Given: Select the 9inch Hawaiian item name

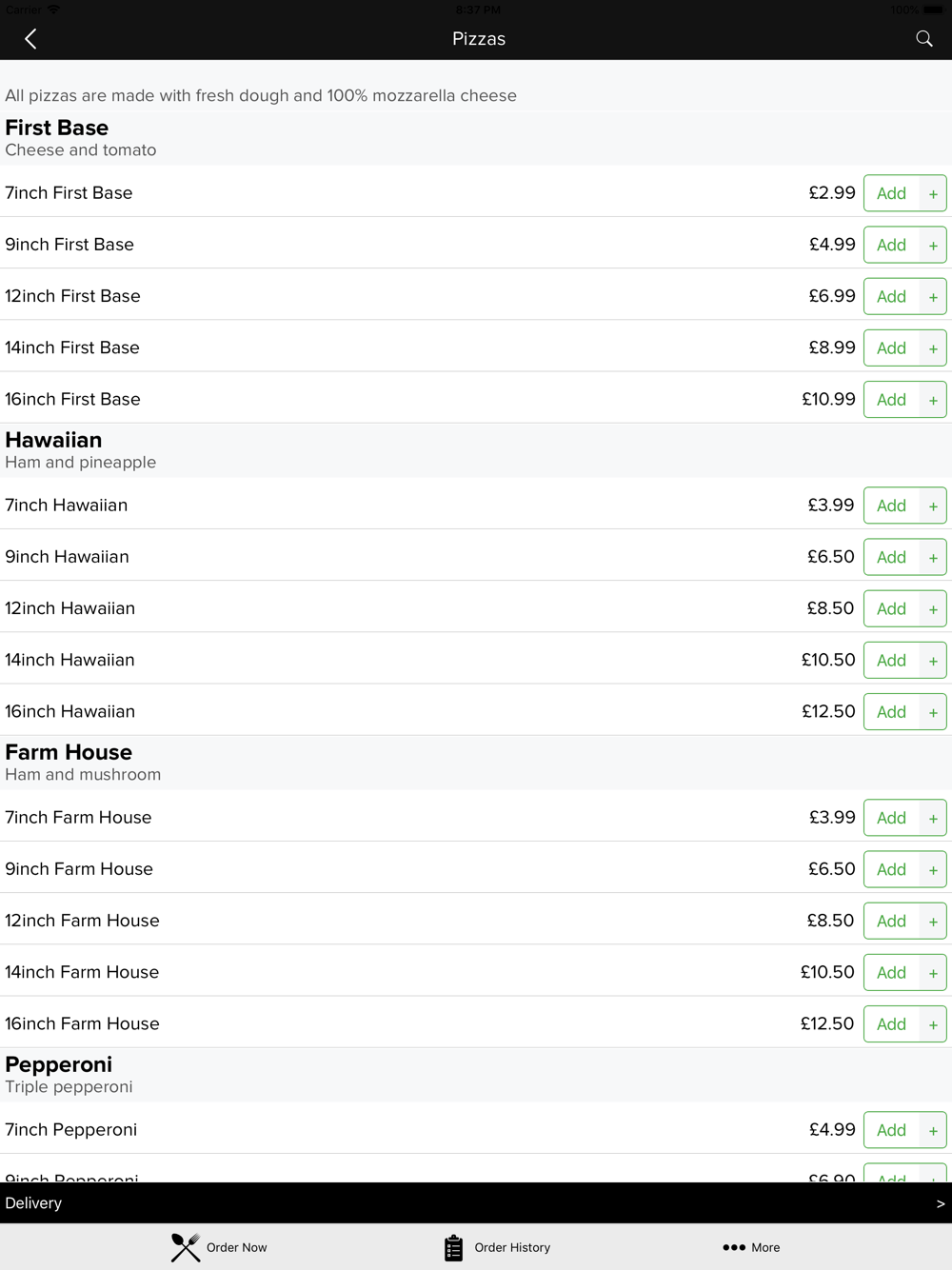Looking at the screenshot, I should click(x=67, y=557).
